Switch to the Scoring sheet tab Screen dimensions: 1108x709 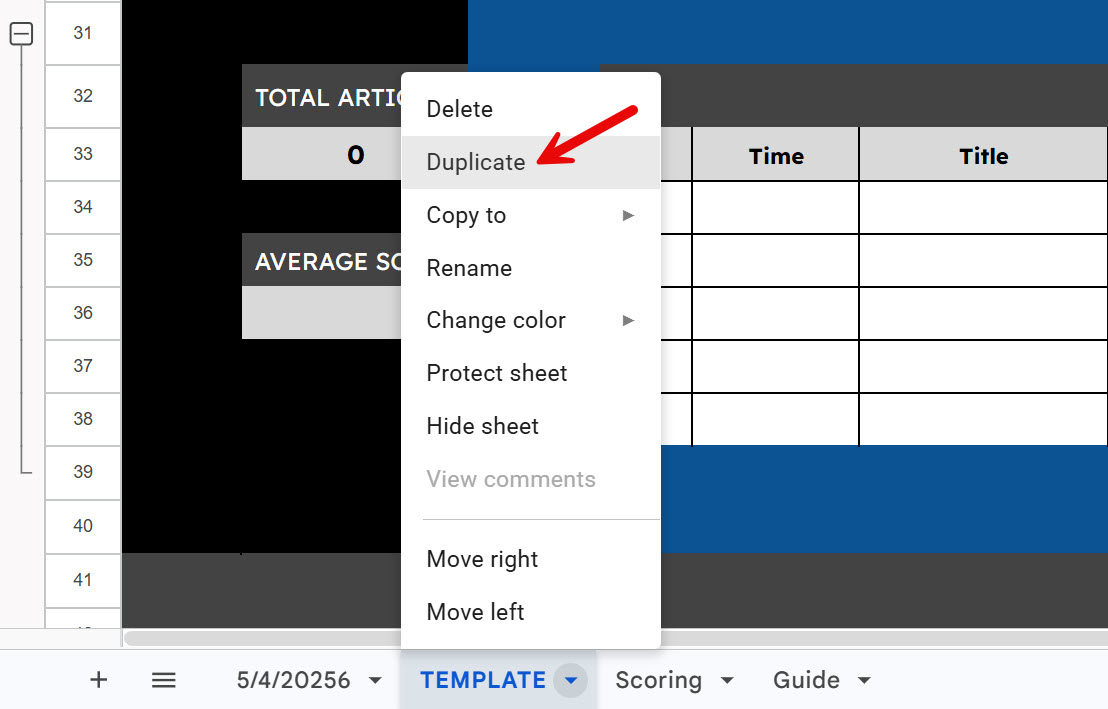coord(659,680)
